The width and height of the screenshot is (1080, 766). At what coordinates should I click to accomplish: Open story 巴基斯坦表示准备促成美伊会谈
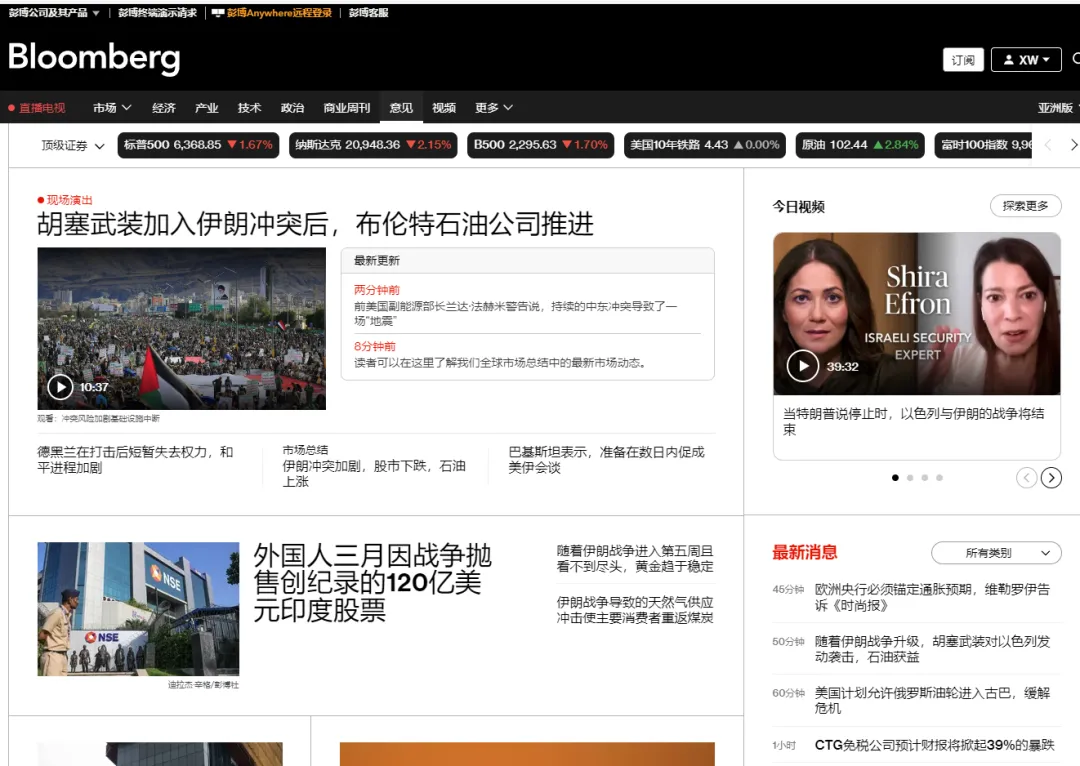pyautogui.click(x=606, y=459)
